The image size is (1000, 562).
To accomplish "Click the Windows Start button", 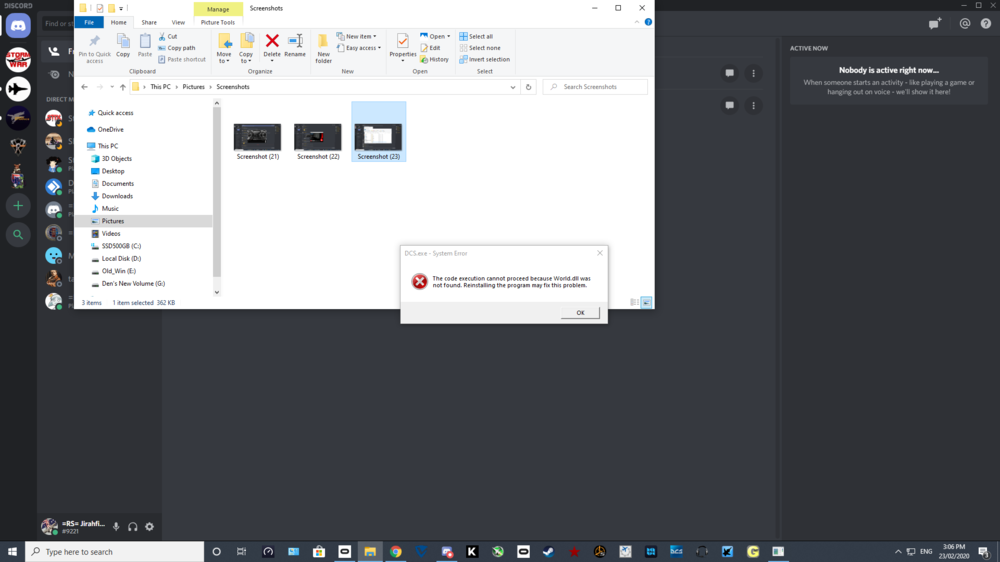I will (12, 552).
